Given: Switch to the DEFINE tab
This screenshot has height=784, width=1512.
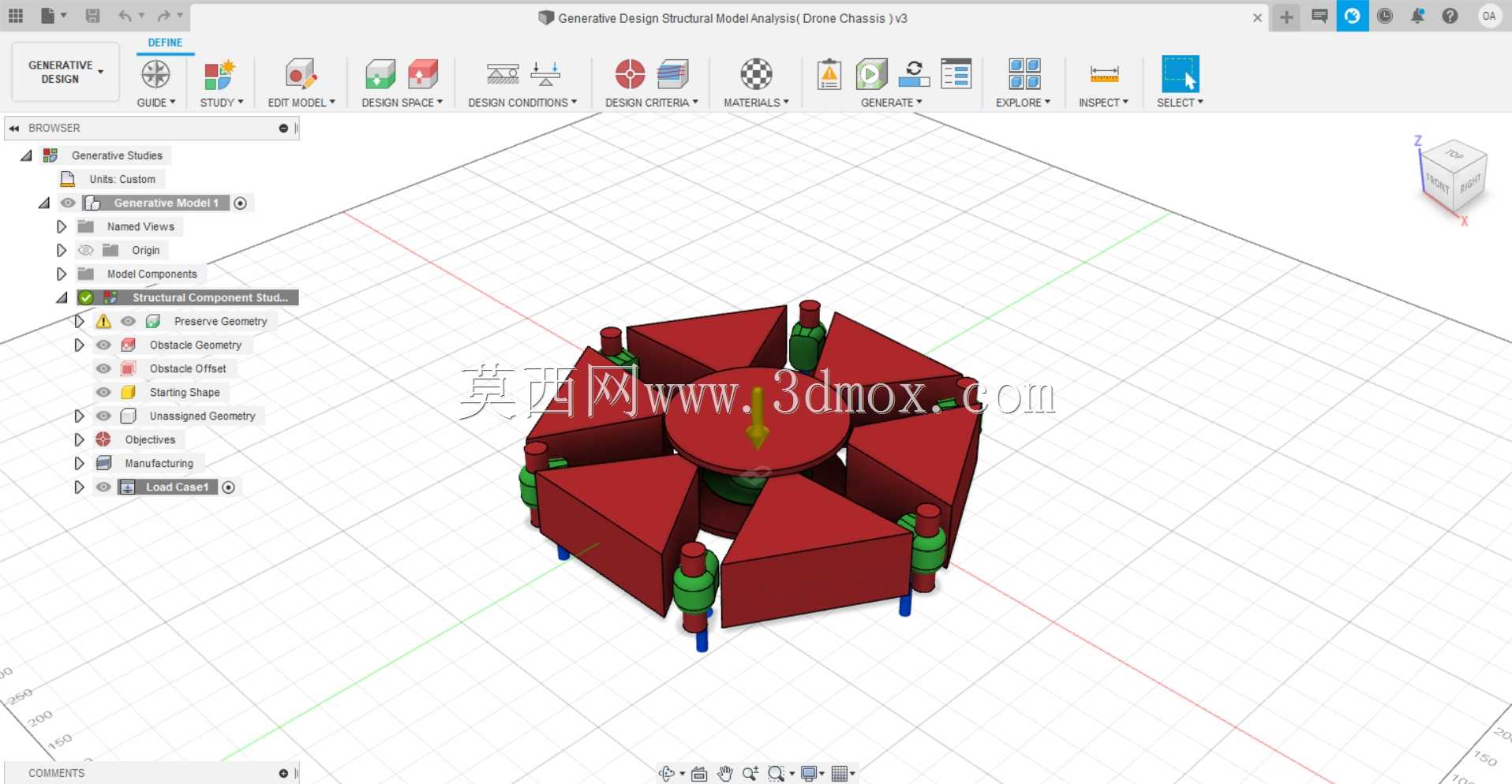Looking at the screenshot, I should tap(165, 43).
